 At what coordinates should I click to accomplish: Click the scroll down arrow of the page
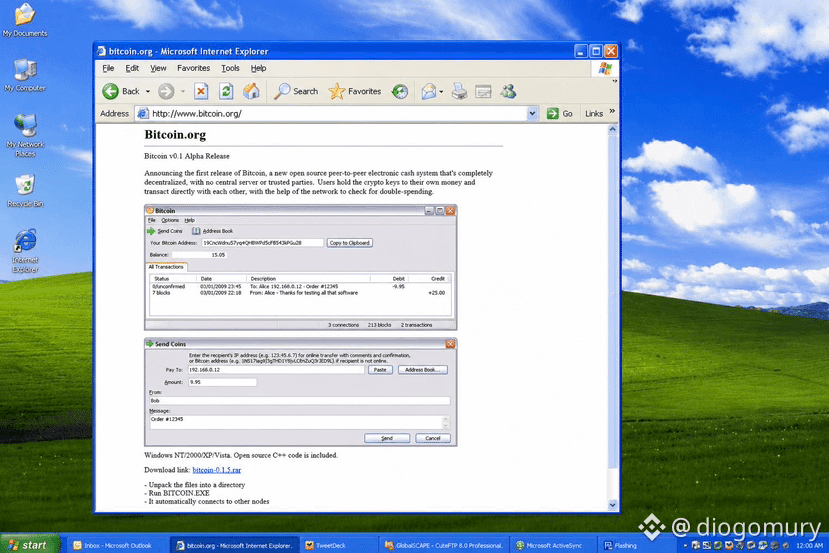612,504
